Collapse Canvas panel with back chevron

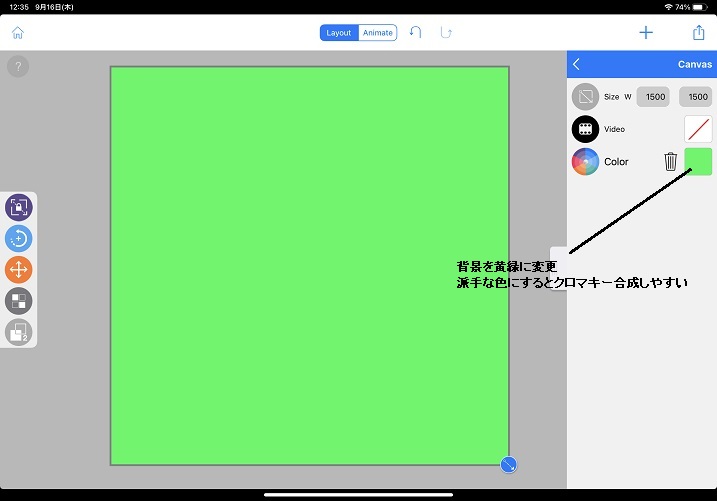point(577,64)
